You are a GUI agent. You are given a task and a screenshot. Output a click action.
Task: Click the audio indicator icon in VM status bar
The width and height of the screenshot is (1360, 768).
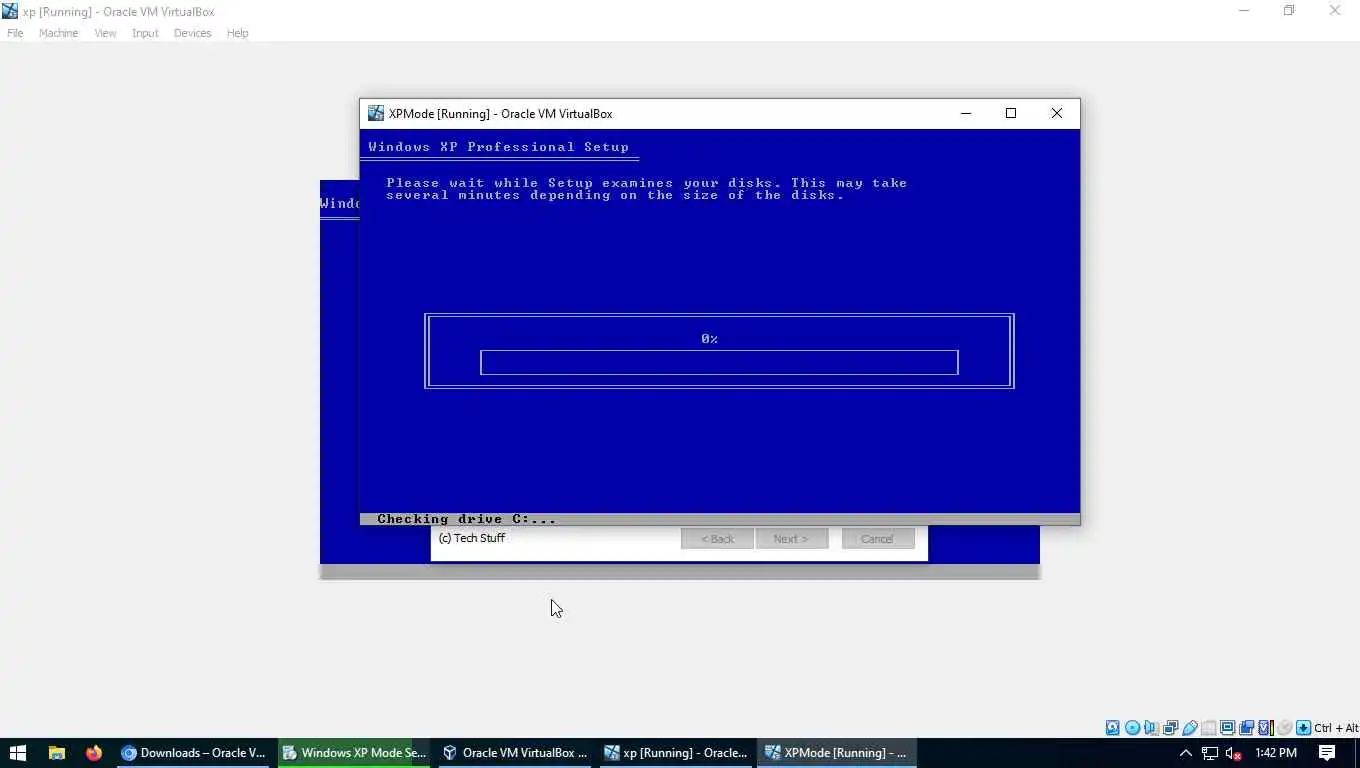(x=1151, y=728)
